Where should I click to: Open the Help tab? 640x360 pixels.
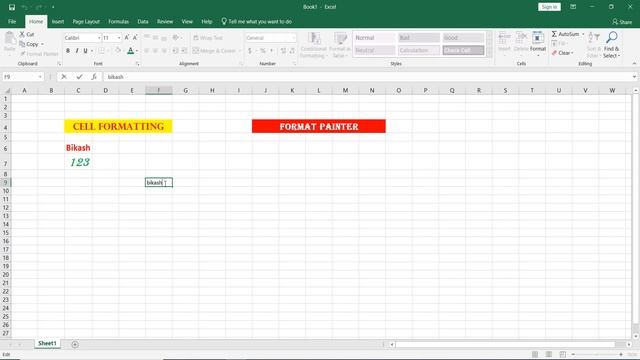tap(207, 22)
